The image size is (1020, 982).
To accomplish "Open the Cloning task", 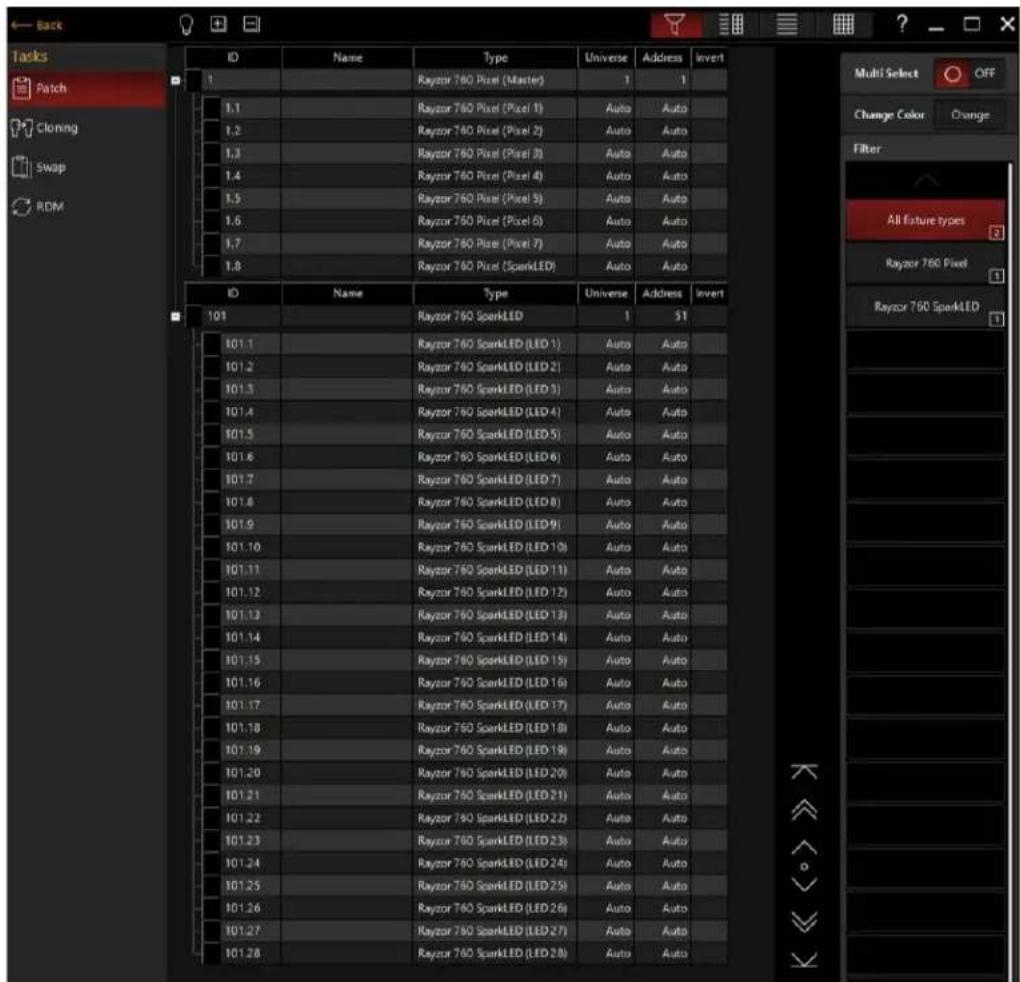I will [87, 128].
